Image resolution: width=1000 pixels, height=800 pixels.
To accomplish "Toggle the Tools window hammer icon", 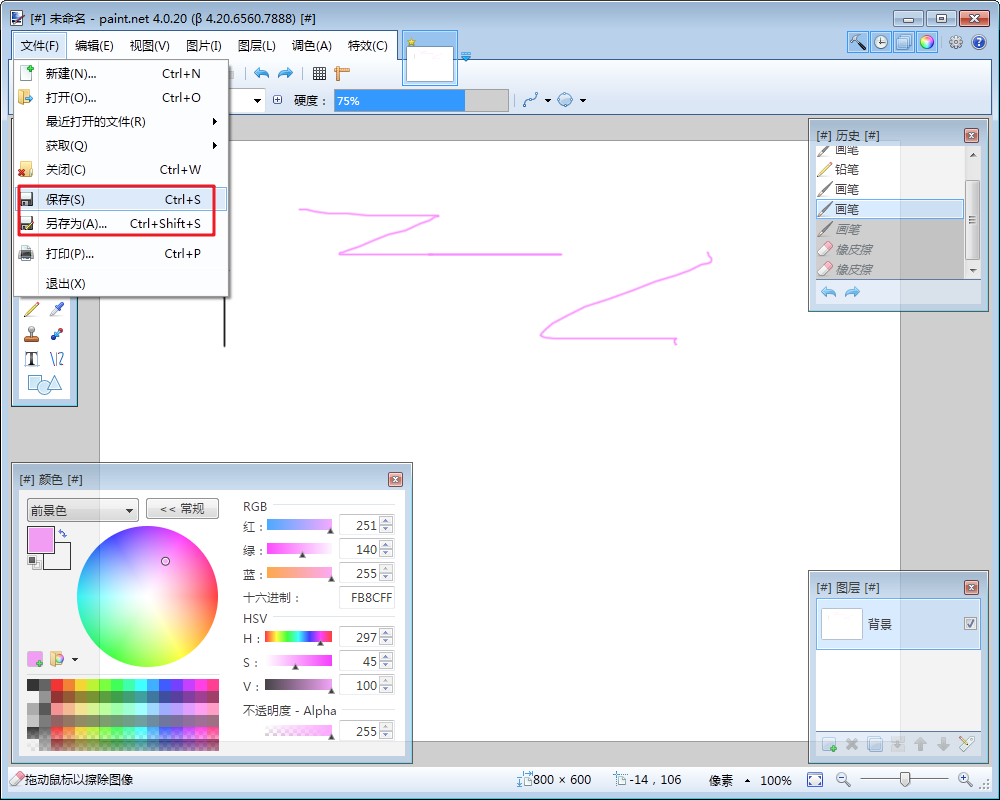I will click(857, 42).
